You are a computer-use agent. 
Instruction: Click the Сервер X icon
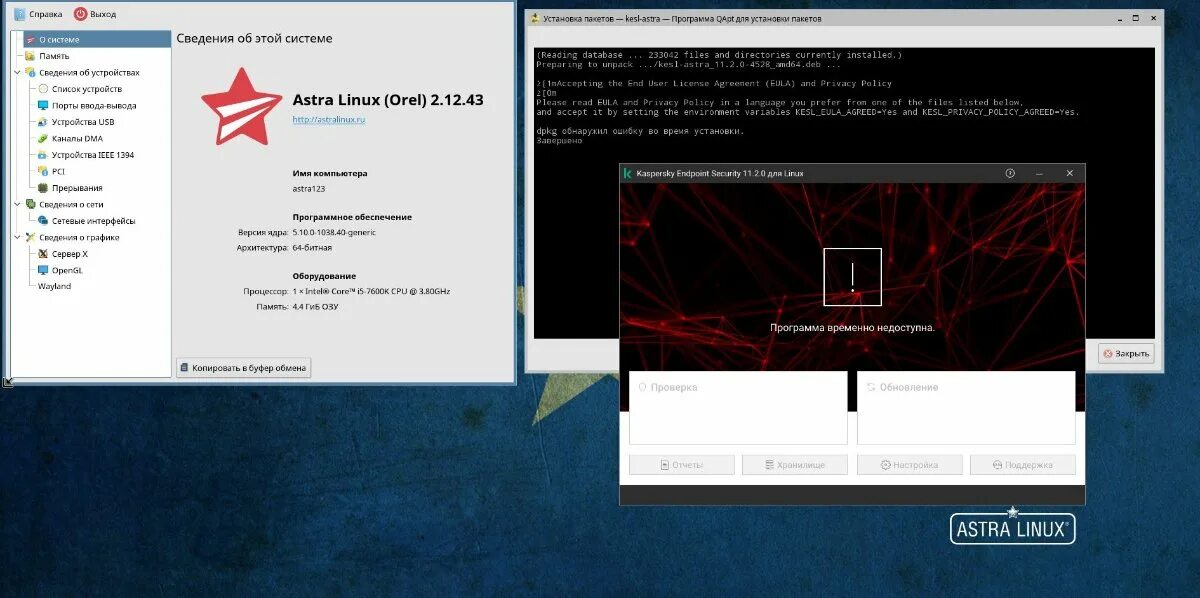[x=43, y=254]
